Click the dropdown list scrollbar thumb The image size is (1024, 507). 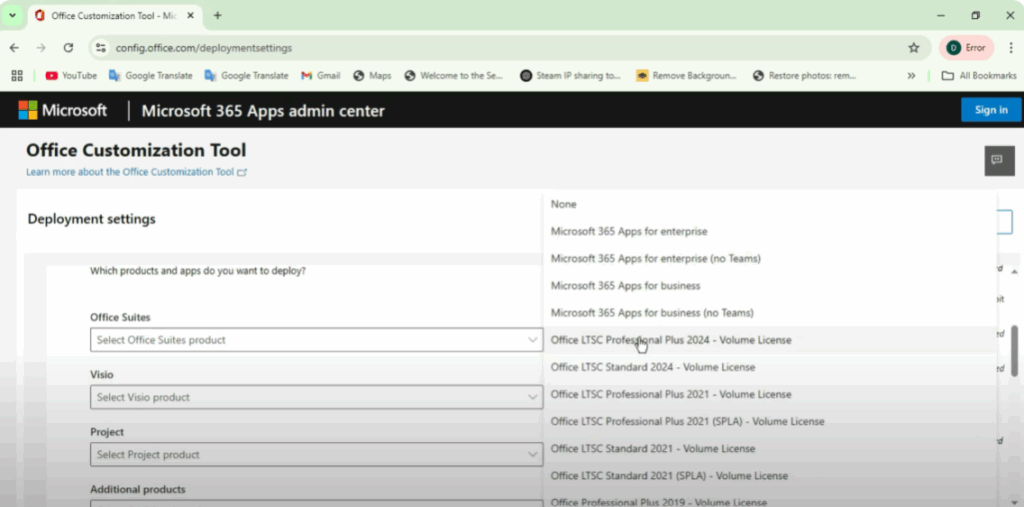tap(1014, 351)
